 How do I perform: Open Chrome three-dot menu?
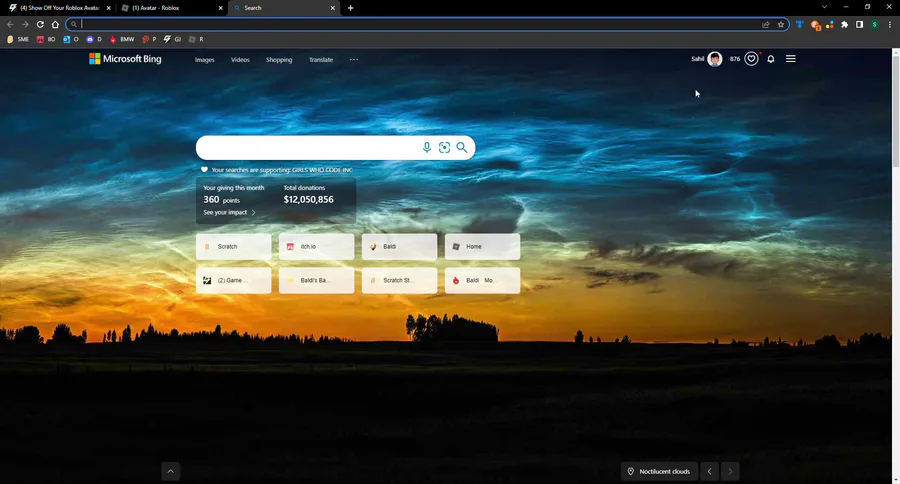(x=890, y=25)
